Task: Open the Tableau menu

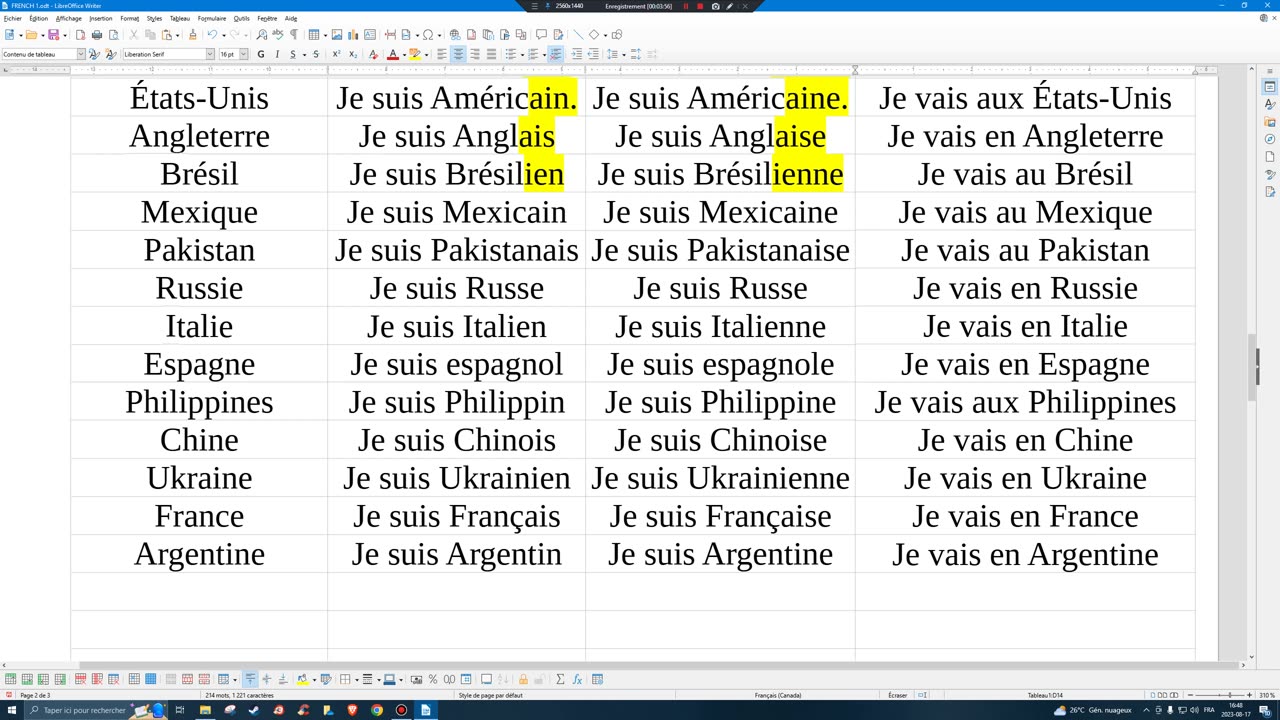Action: click(180, 18)
